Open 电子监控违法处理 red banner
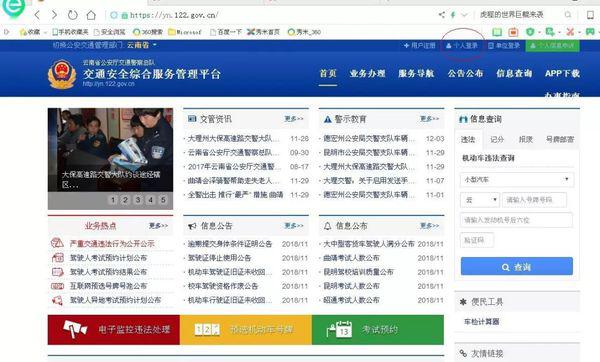The image size is (600, 362). point(114,329)
